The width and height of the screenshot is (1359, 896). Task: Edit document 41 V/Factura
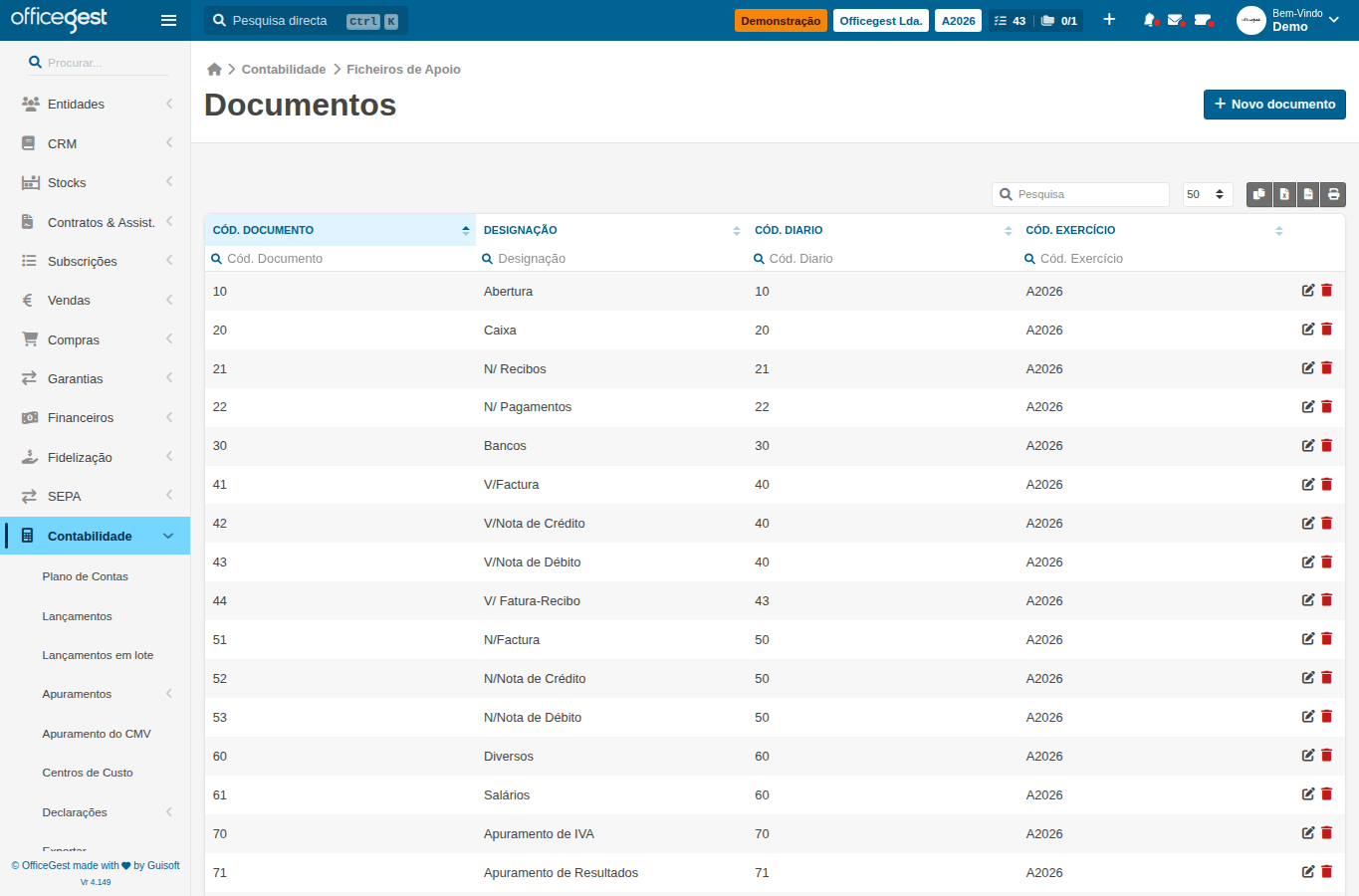pos(1308,485)
